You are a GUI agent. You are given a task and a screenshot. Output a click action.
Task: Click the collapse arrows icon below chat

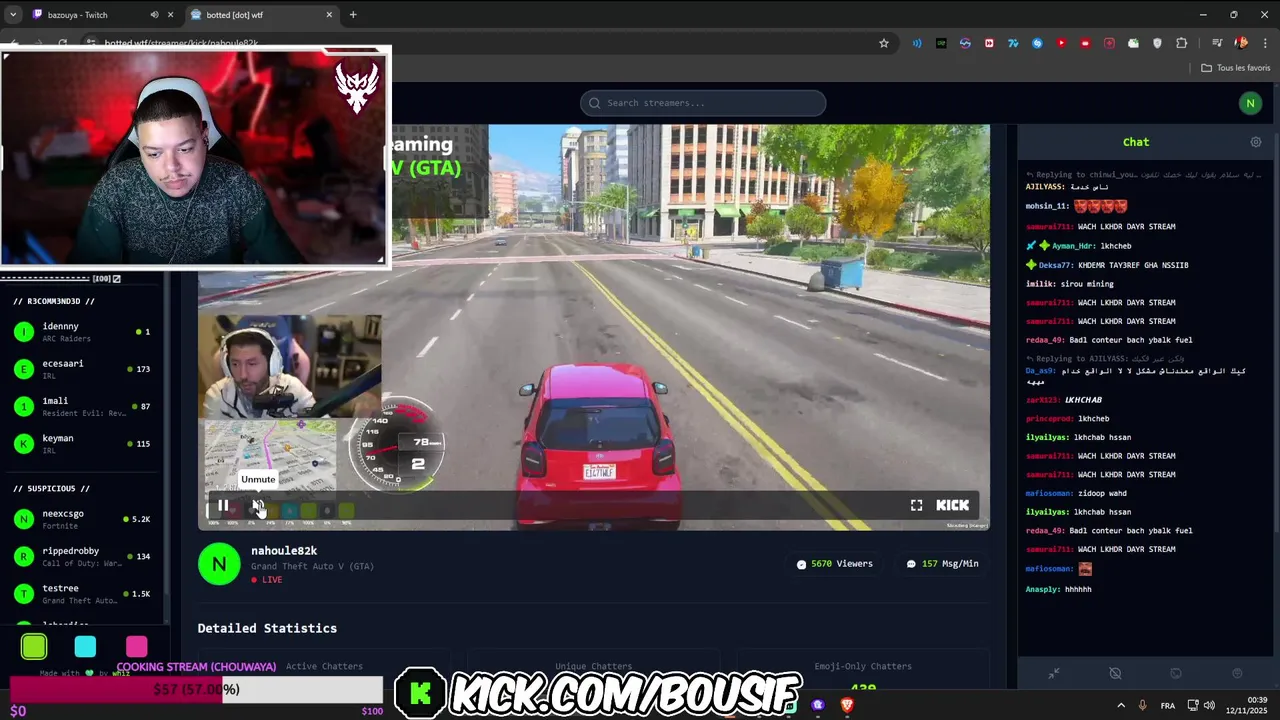pos(1054,673)
